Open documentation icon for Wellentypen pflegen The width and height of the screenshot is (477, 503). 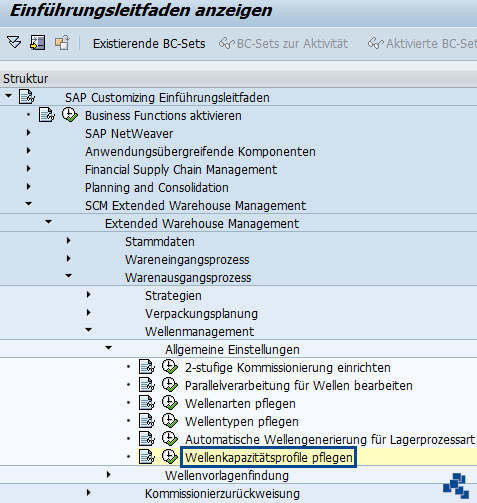[147, 421]
